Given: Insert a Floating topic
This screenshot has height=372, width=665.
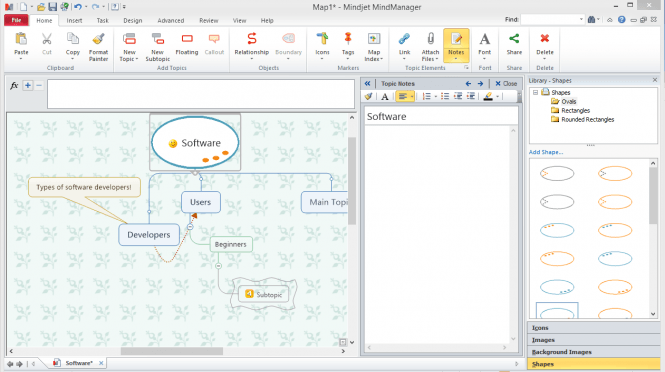Looking at the screenshot, I should click(x=187, y=44).
